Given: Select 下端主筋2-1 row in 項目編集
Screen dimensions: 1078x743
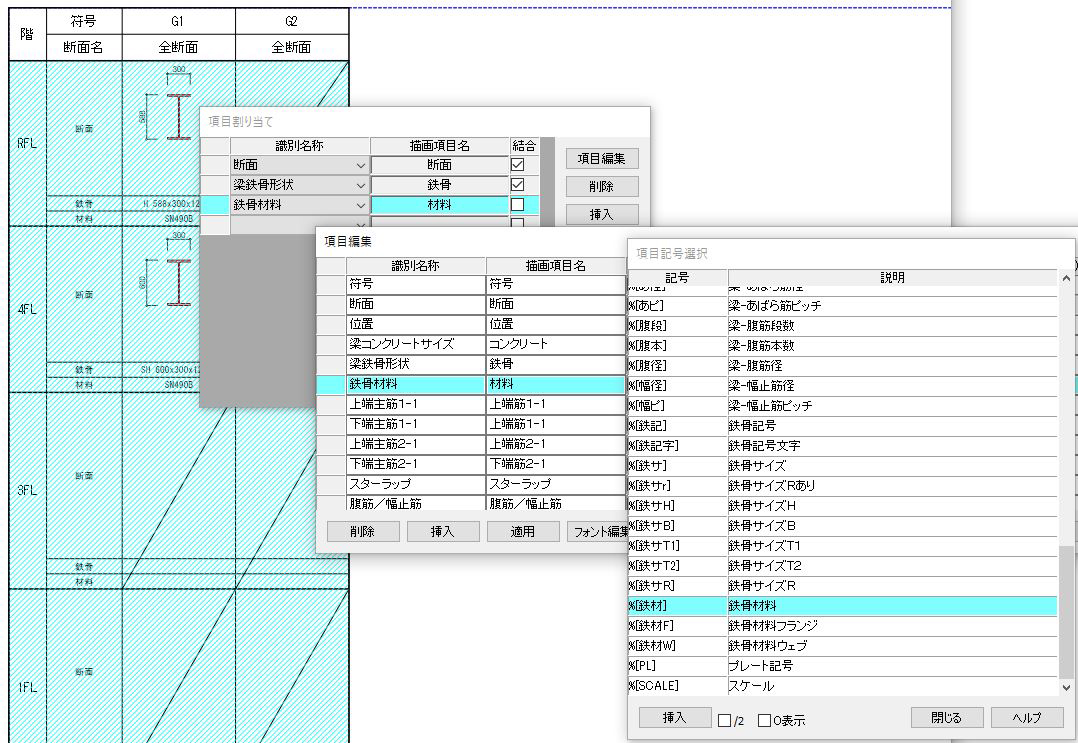Looking at the screenshot, I should [x=471, y=463].
